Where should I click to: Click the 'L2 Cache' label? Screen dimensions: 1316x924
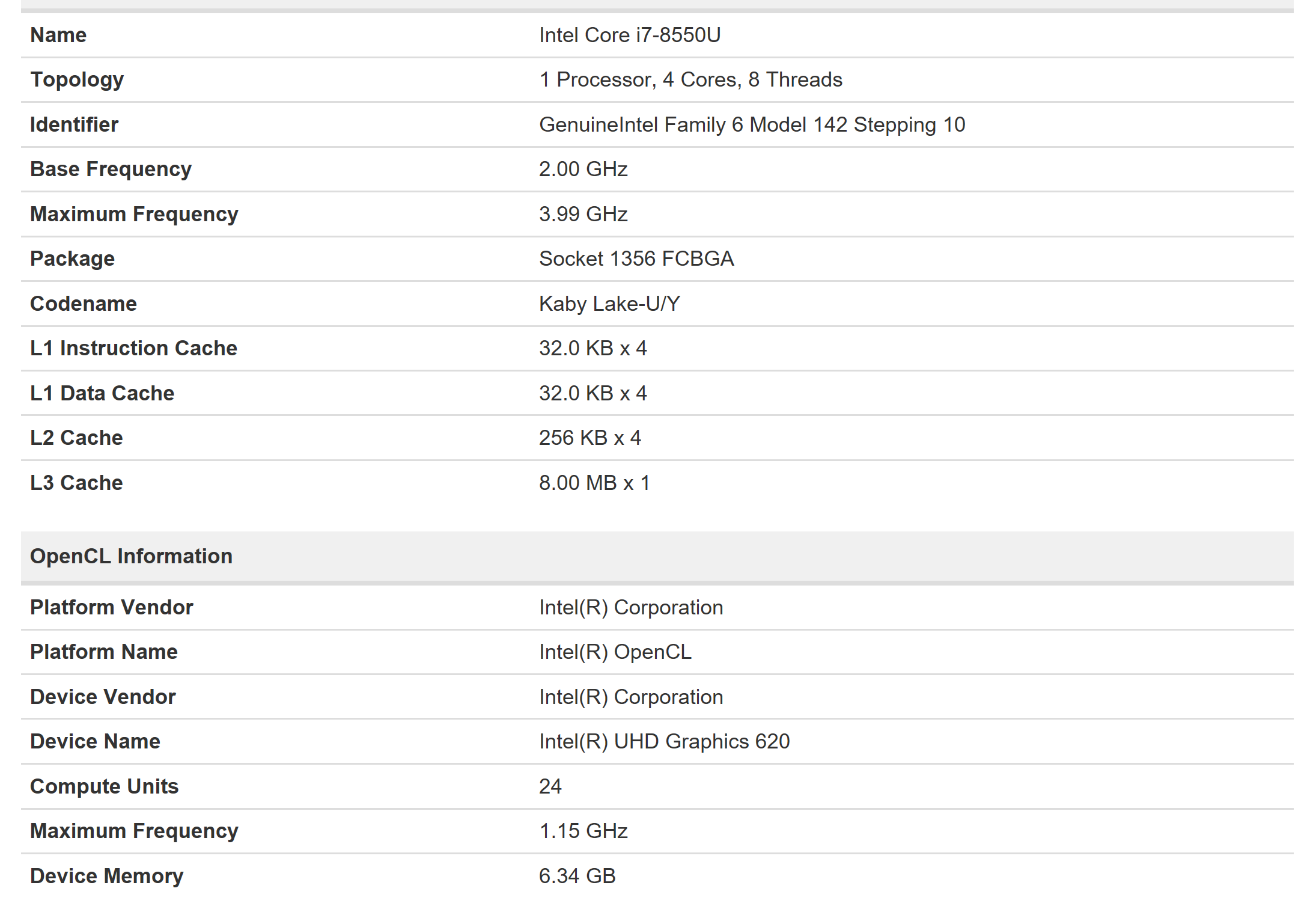pyautogui.click(x=76, y=438)
